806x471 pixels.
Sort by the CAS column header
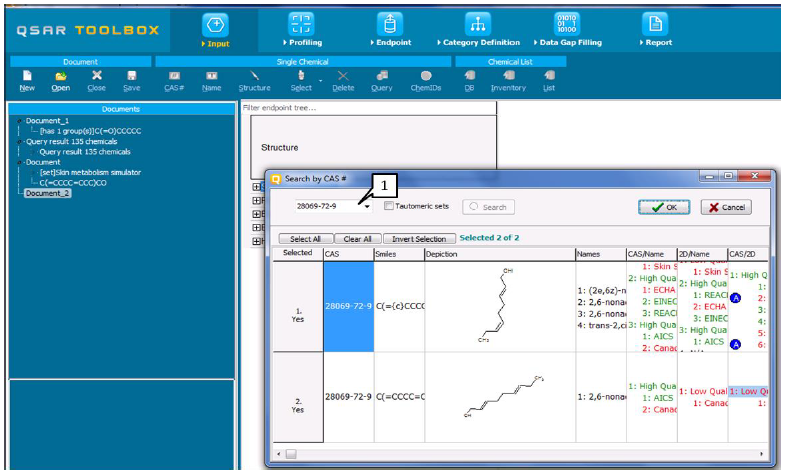point(349,254)
